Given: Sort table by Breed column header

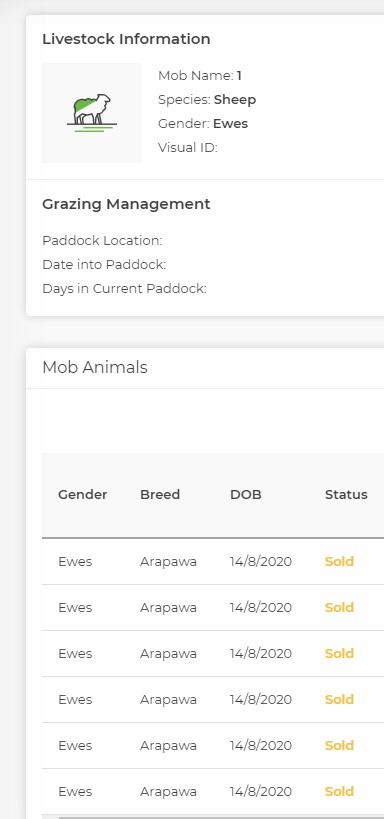Looking at the screenshot, I should [160, 495].
